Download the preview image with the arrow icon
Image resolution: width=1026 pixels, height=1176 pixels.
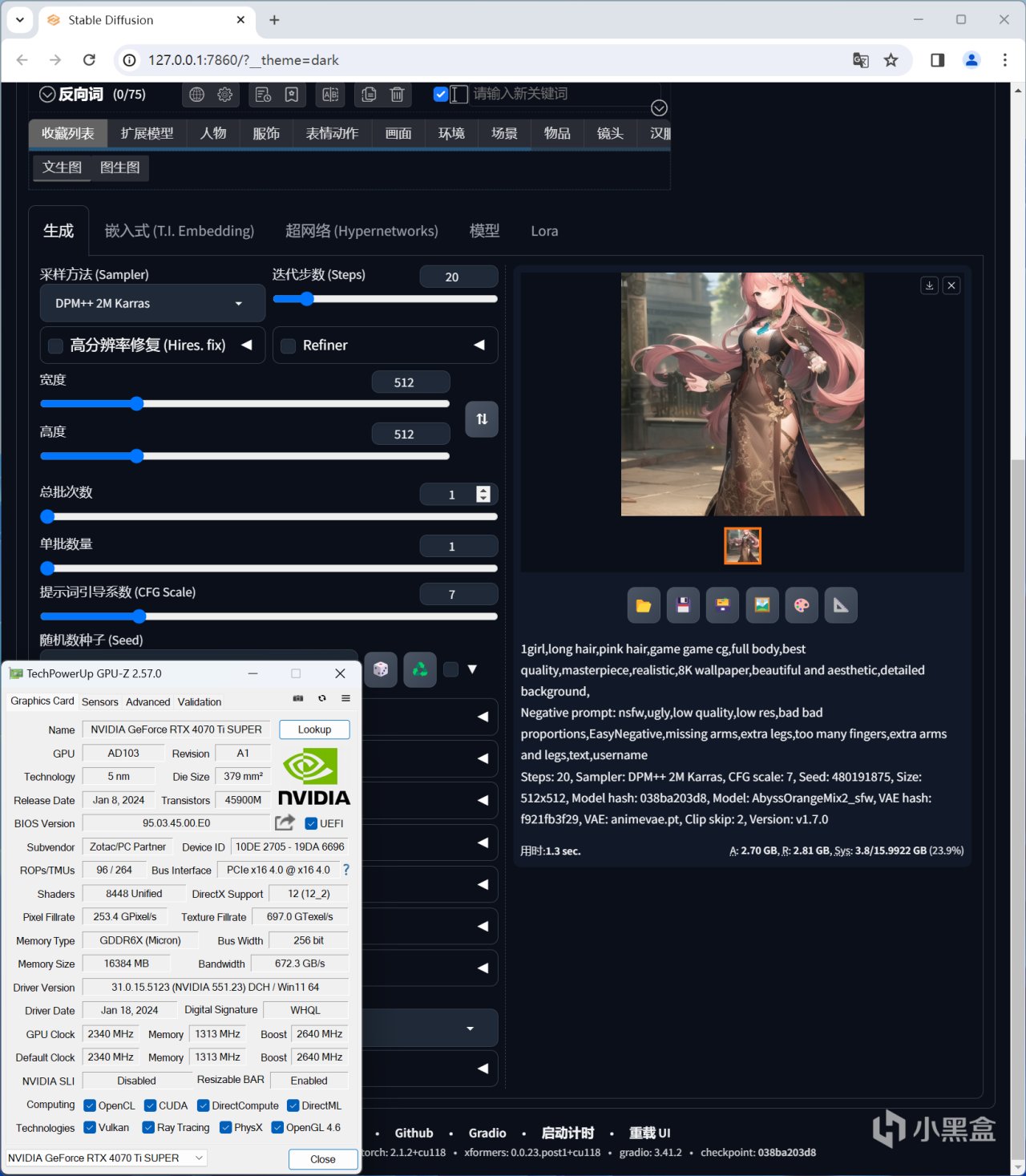click(x=930, y=285)
